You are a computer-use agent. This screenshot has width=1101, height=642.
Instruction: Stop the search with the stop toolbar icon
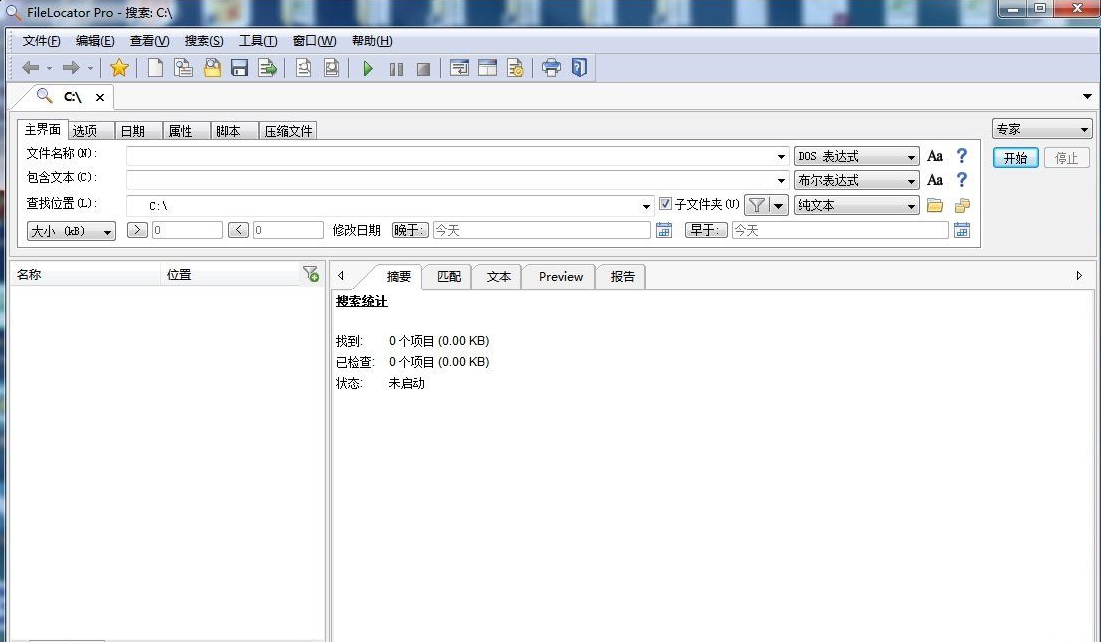pos(421,67)
